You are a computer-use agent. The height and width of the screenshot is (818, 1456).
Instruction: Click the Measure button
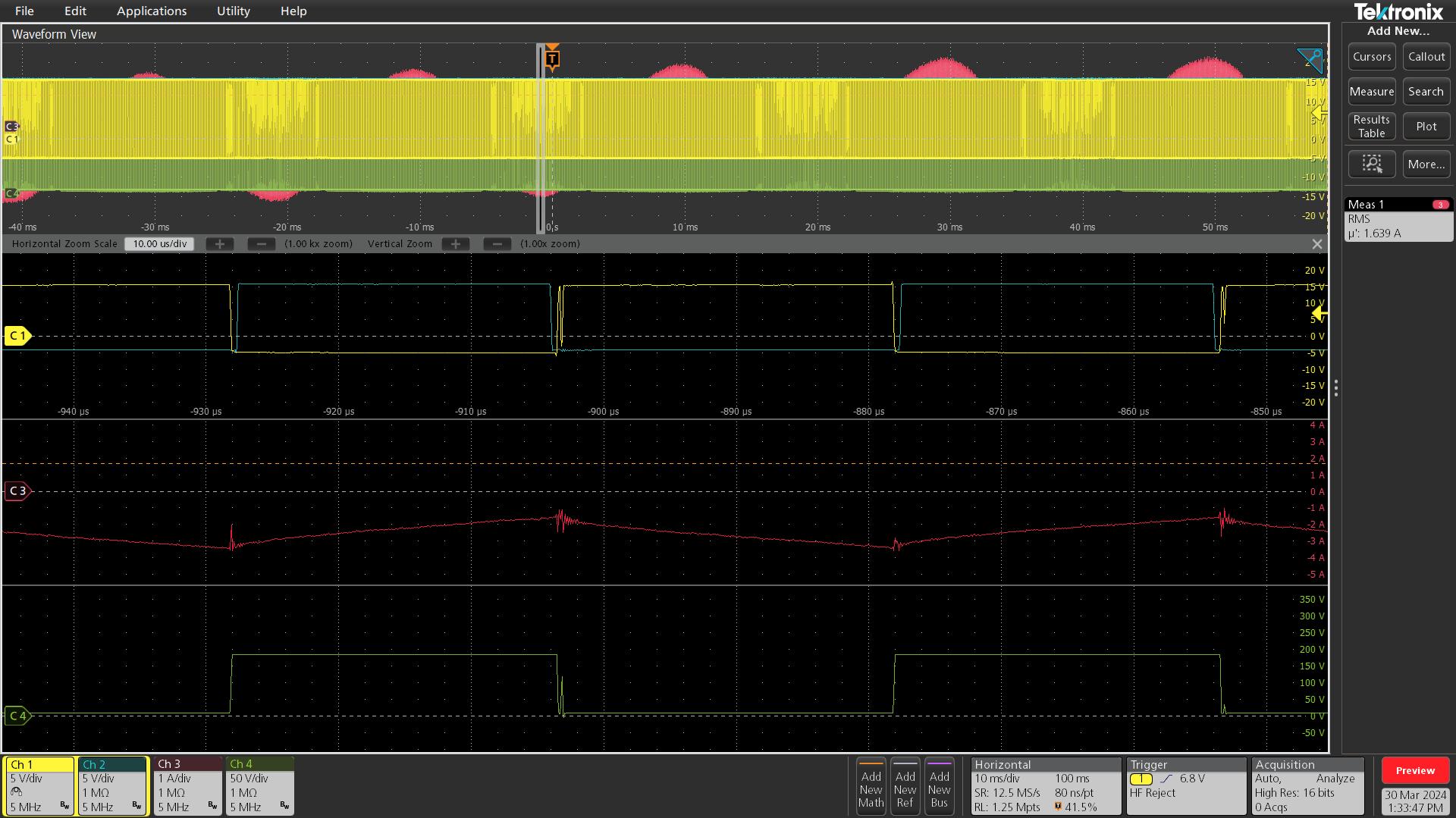(x=1372, y=92)
